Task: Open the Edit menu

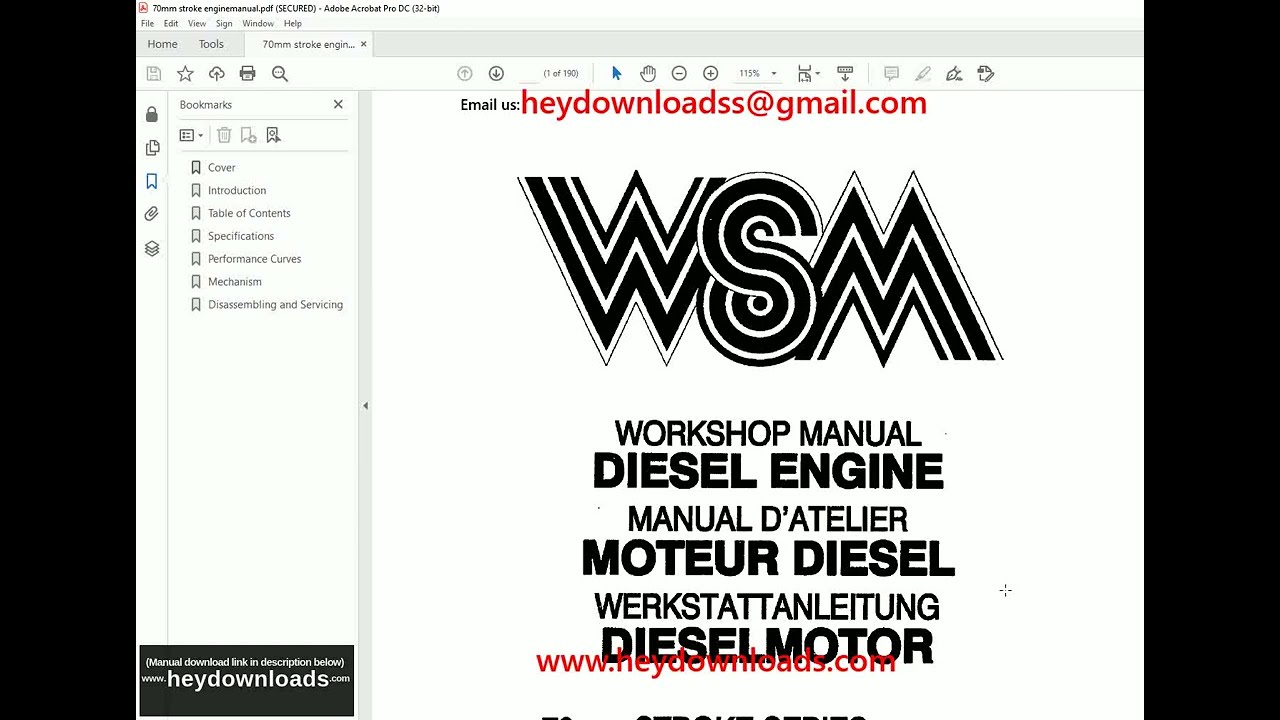Action: click(171, 23)
